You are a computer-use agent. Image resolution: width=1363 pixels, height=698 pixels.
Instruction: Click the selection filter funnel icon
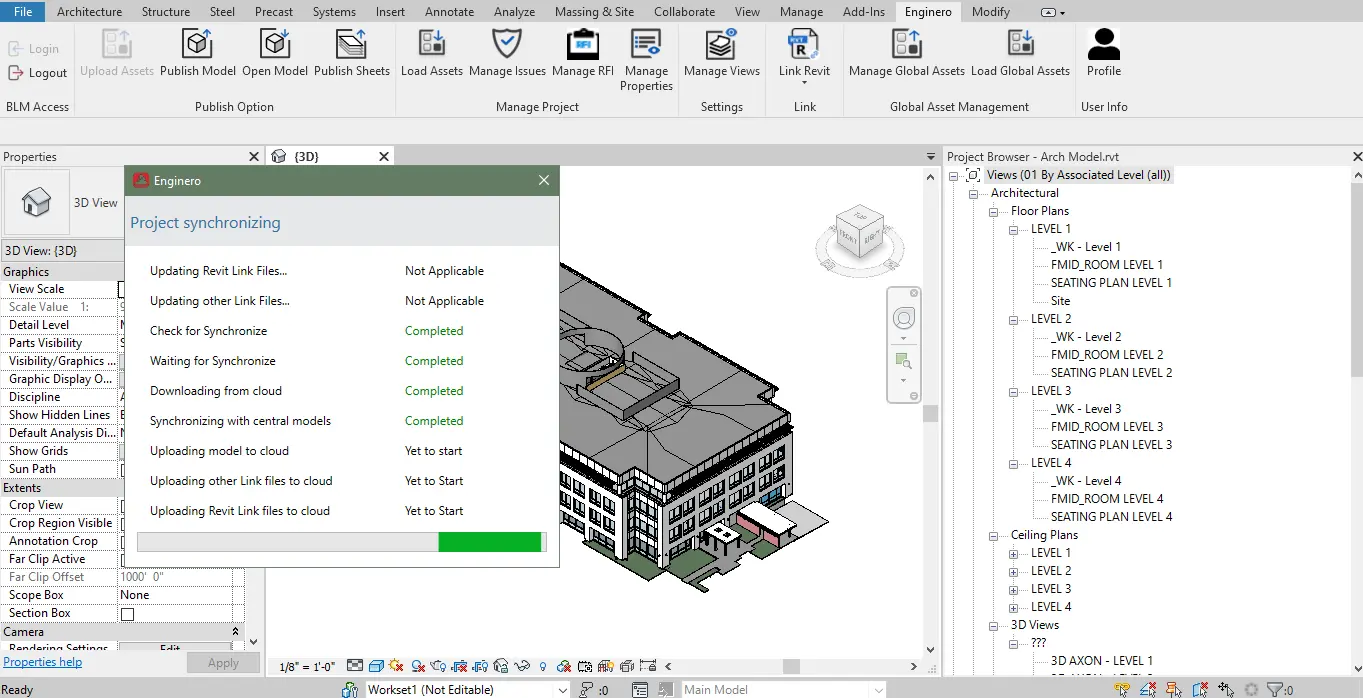(1275, 689)
